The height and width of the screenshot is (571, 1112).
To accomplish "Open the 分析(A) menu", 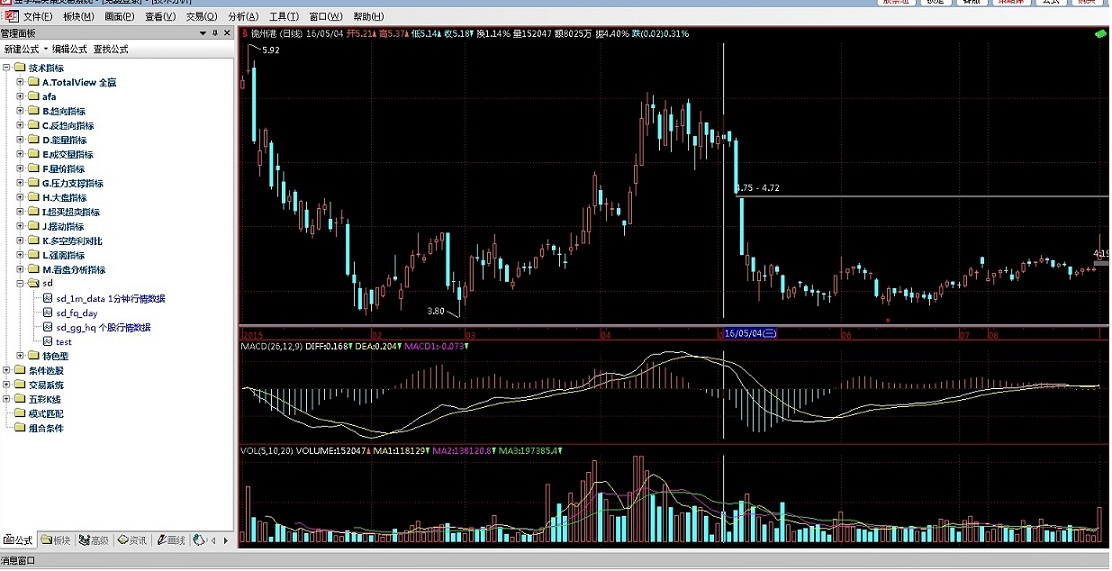I will (242, 17).
